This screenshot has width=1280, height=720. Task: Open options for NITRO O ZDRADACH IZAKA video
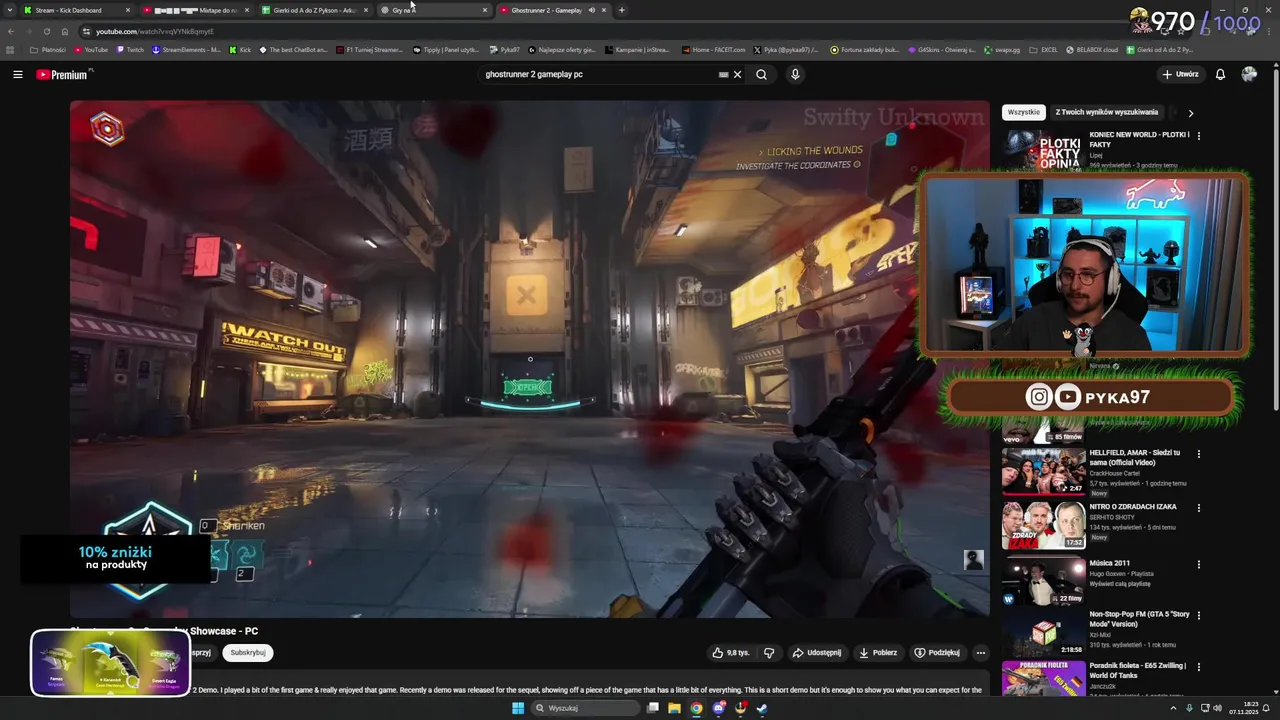(x=1198, y=507)
